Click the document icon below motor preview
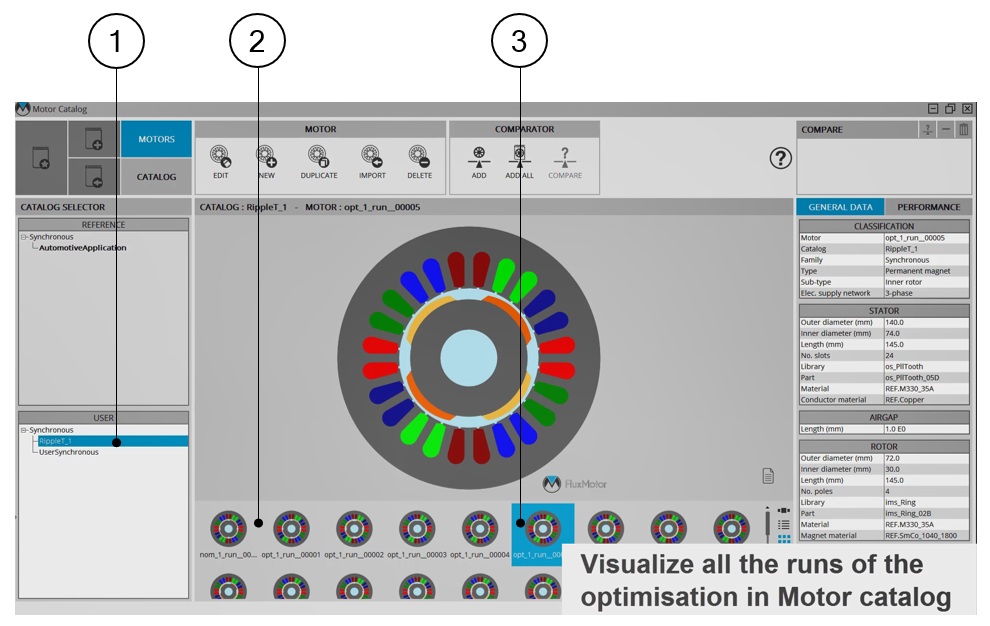 pos(768,476)
